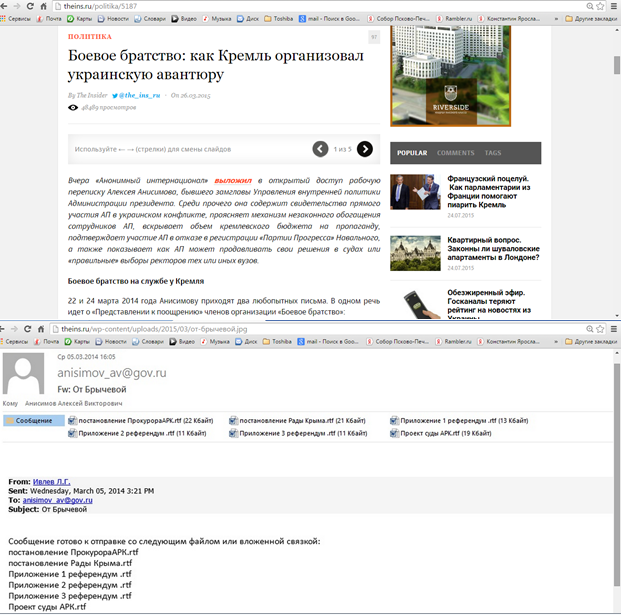Open Французский поцелуй article headline
The height and width of the screenshot is (615, 621).
[489, 192]
